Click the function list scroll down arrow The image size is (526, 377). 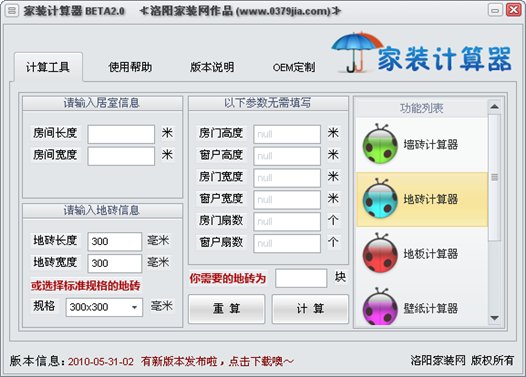[x=494, y=318]
